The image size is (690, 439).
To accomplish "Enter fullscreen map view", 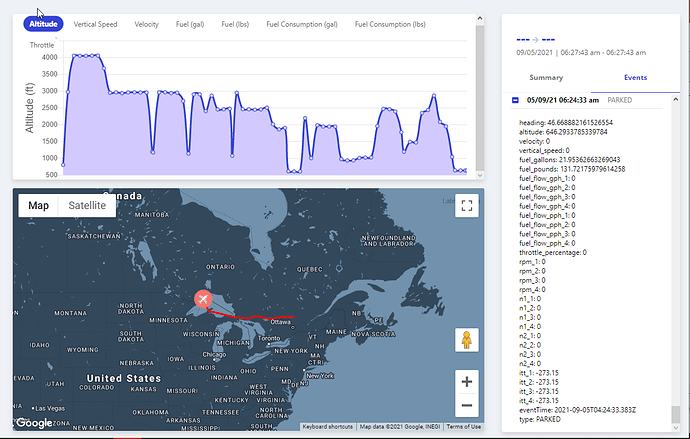I will 465,206.
